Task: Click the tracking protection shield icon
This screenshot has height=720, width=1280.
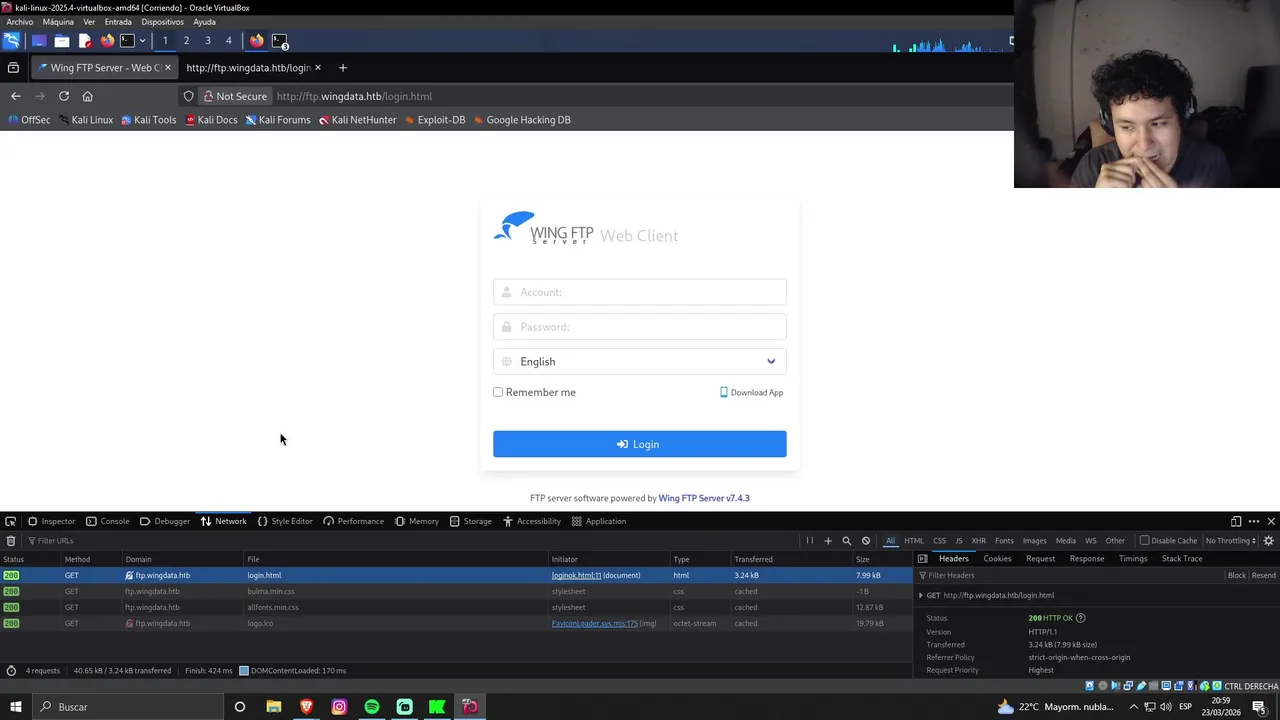Action: (x=188, y=96)
